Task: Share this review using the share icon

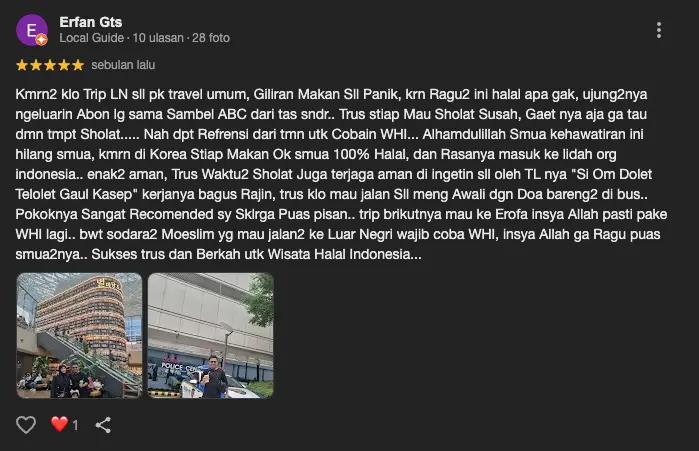Action: tap(103, 425)
